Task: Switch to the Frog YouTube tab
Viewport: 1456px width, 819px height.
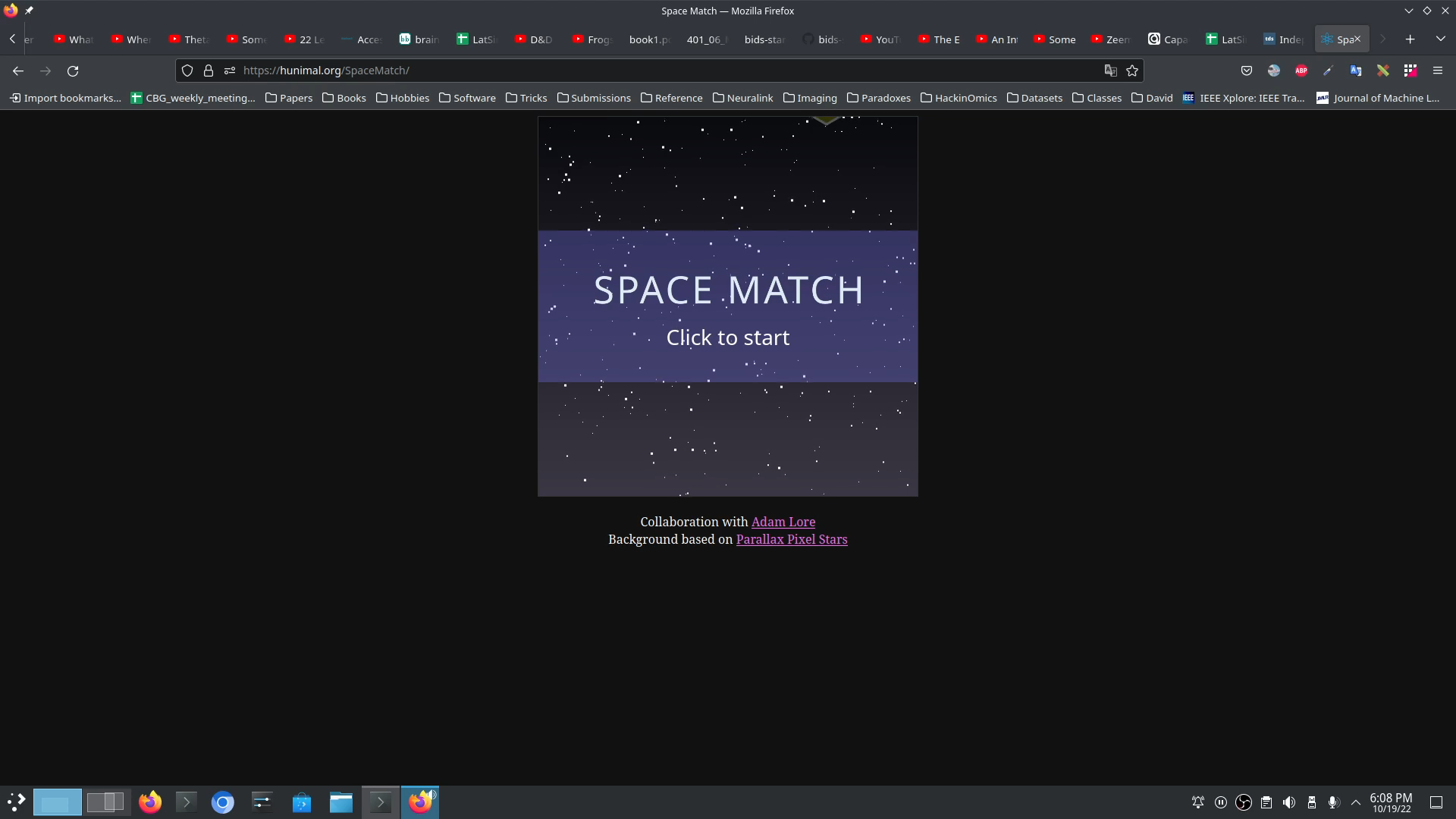Action: pyautogui.click(x=591, y=39)
